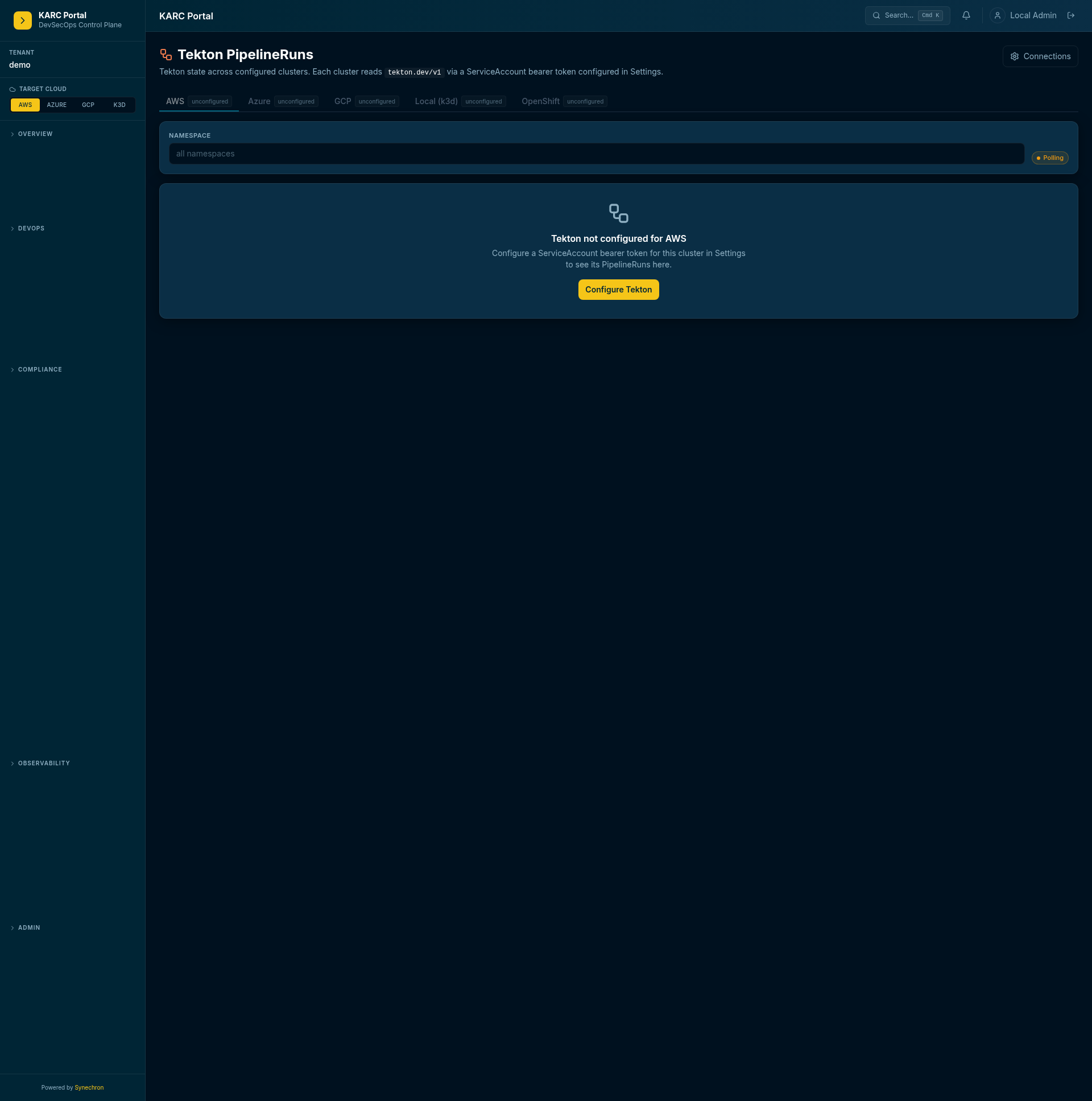Click the 'Tekton not configured for AWS' heading
1092x1101 pixels.
tap(619, 239)
